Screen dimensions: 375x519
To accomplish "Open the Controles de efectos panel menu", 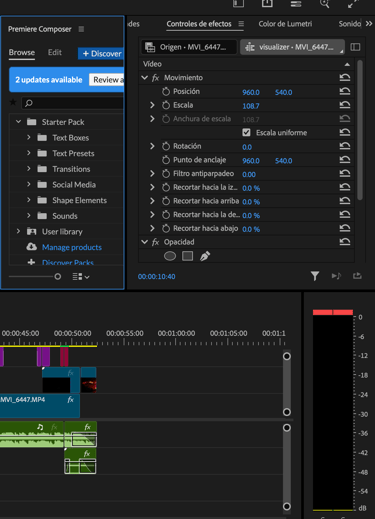I will (241, 24).
